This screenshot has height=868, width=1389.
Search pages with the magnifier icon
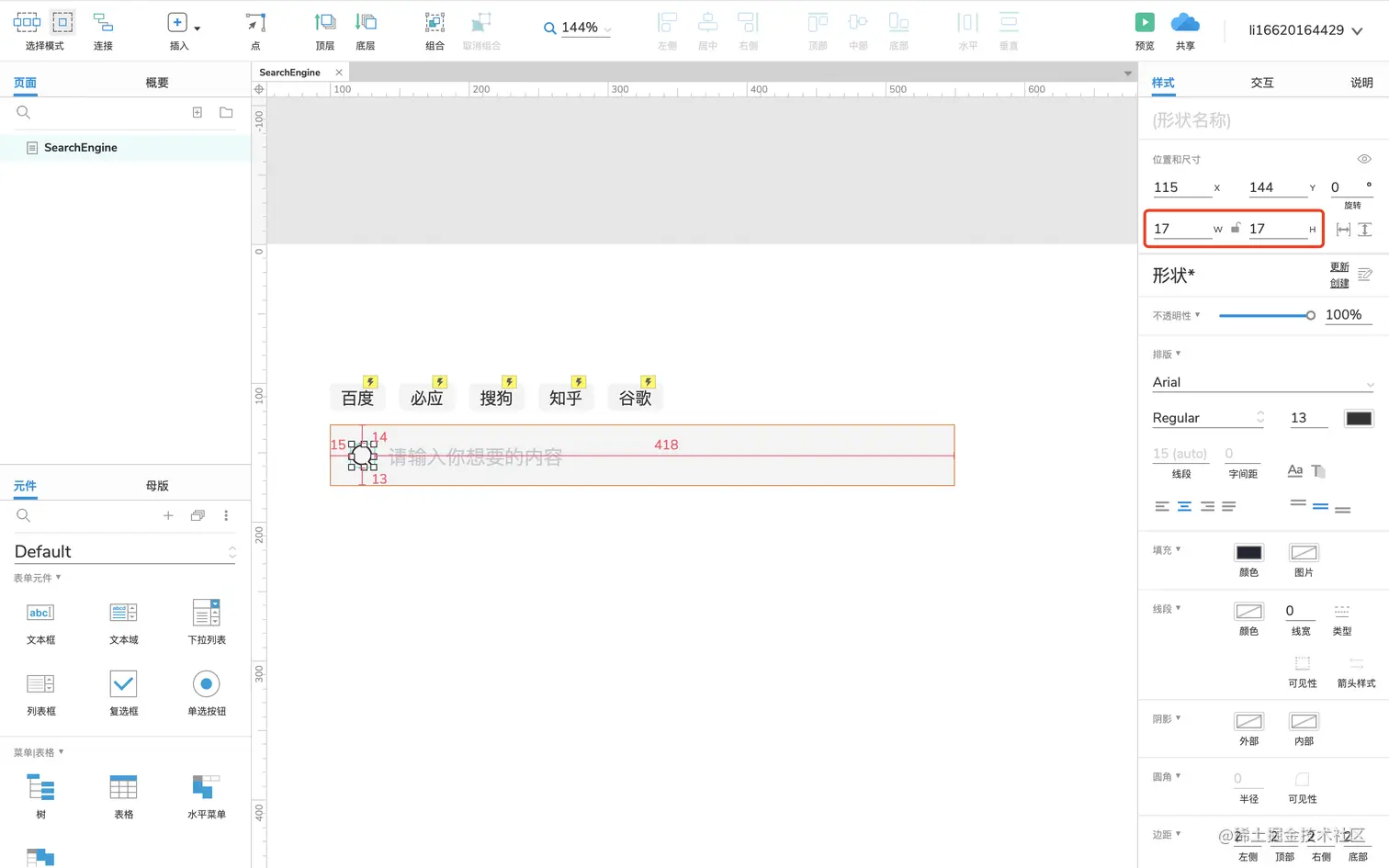24,112
